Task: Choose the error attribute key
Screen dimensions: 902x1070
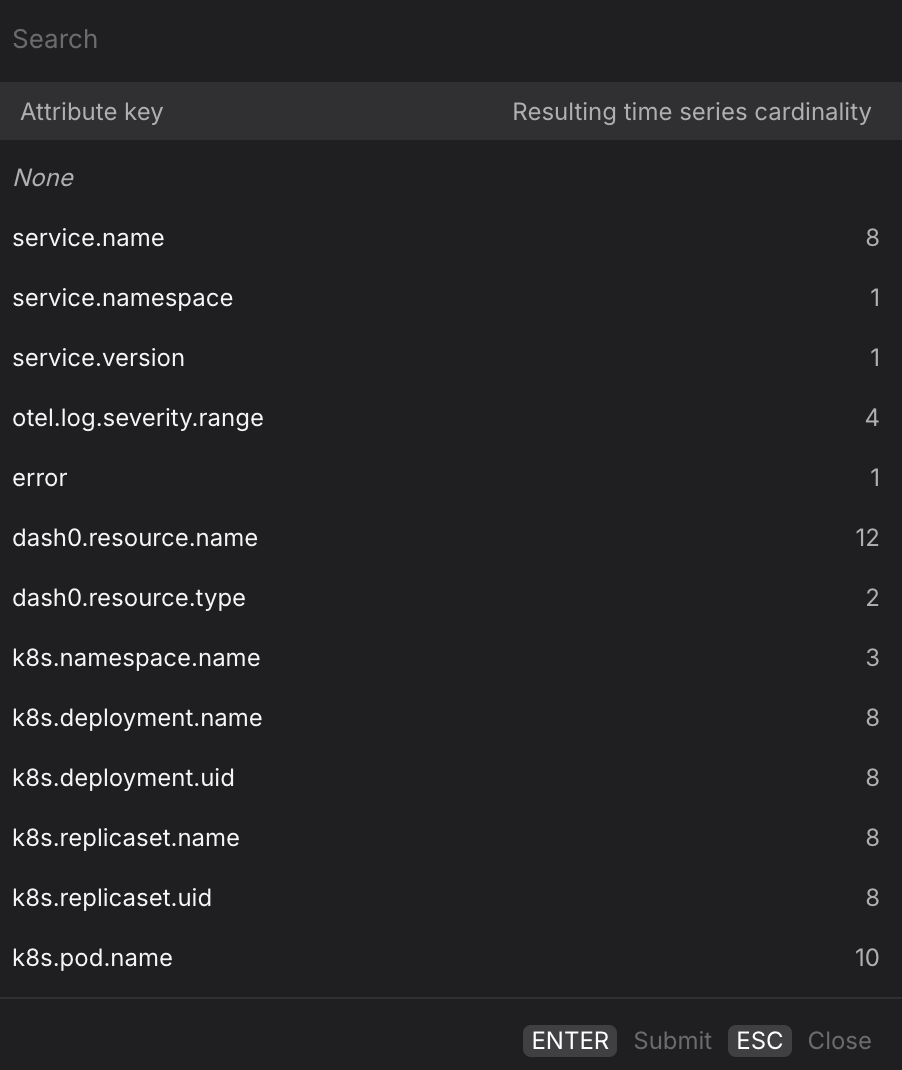Action: click(40, 478)
